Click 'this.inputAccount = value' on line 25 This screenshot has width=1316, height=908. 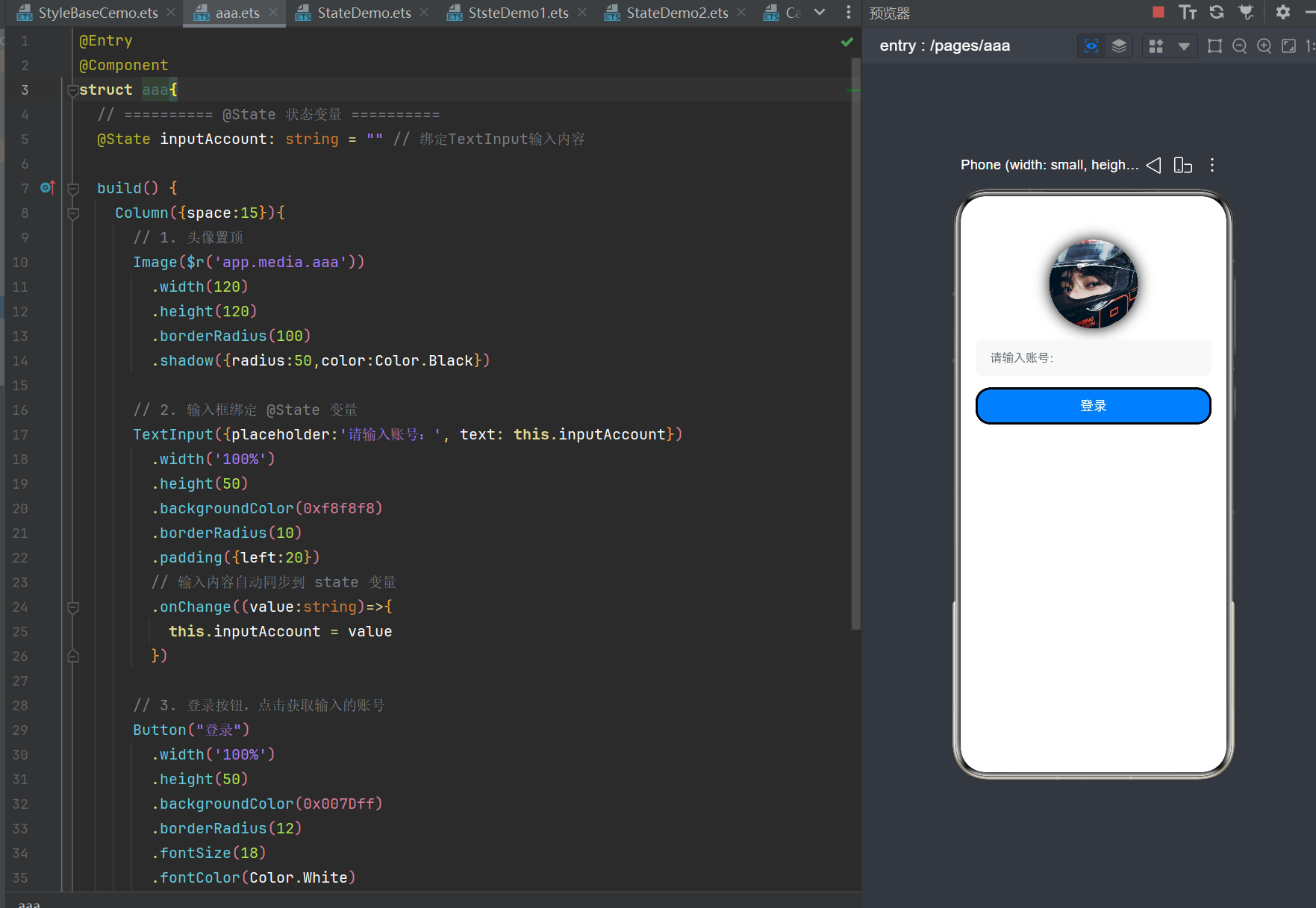[281, 632]
